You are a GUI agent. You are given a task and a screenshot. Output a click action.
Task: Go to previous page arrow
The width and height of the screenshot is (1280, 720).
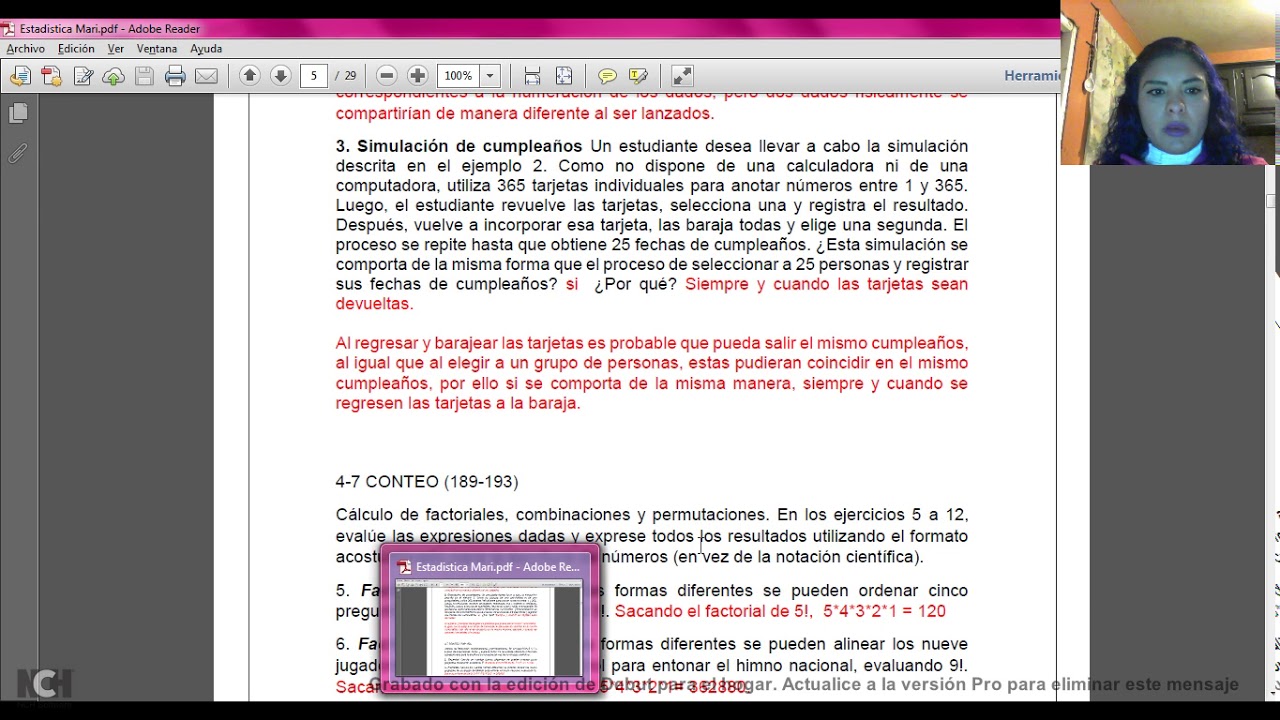coord(250,76)
